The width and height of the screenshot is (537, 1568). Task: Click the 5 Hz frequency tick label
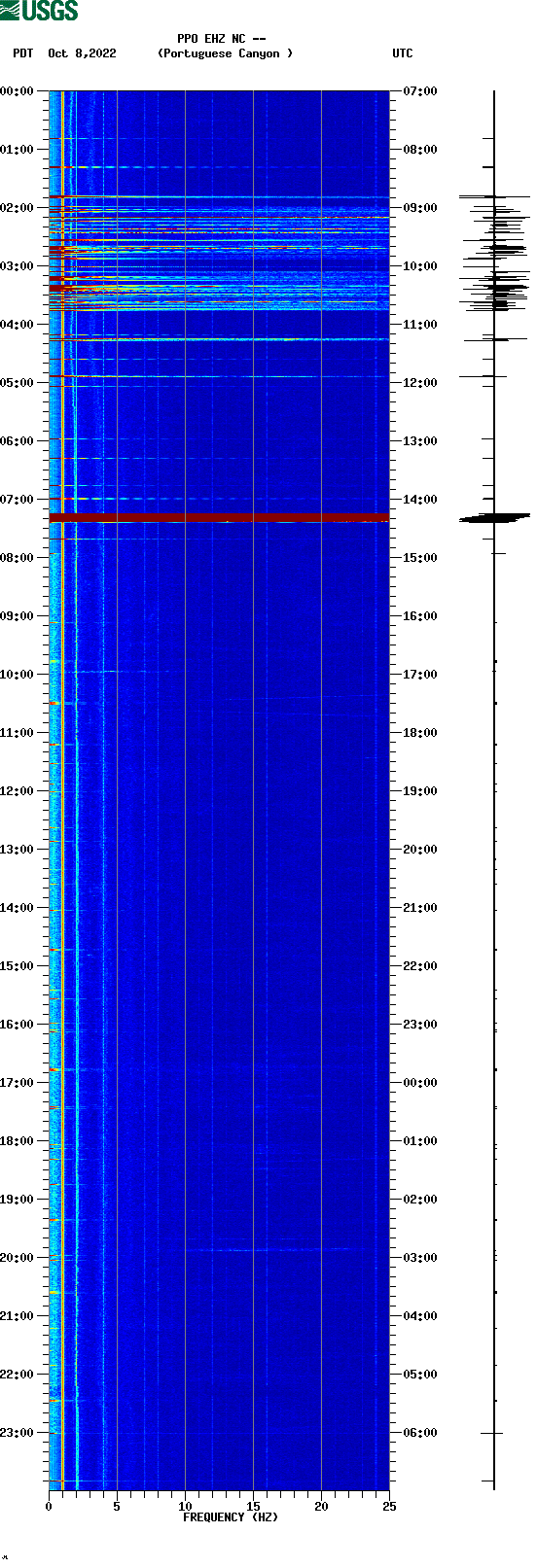click(117, 1507)
